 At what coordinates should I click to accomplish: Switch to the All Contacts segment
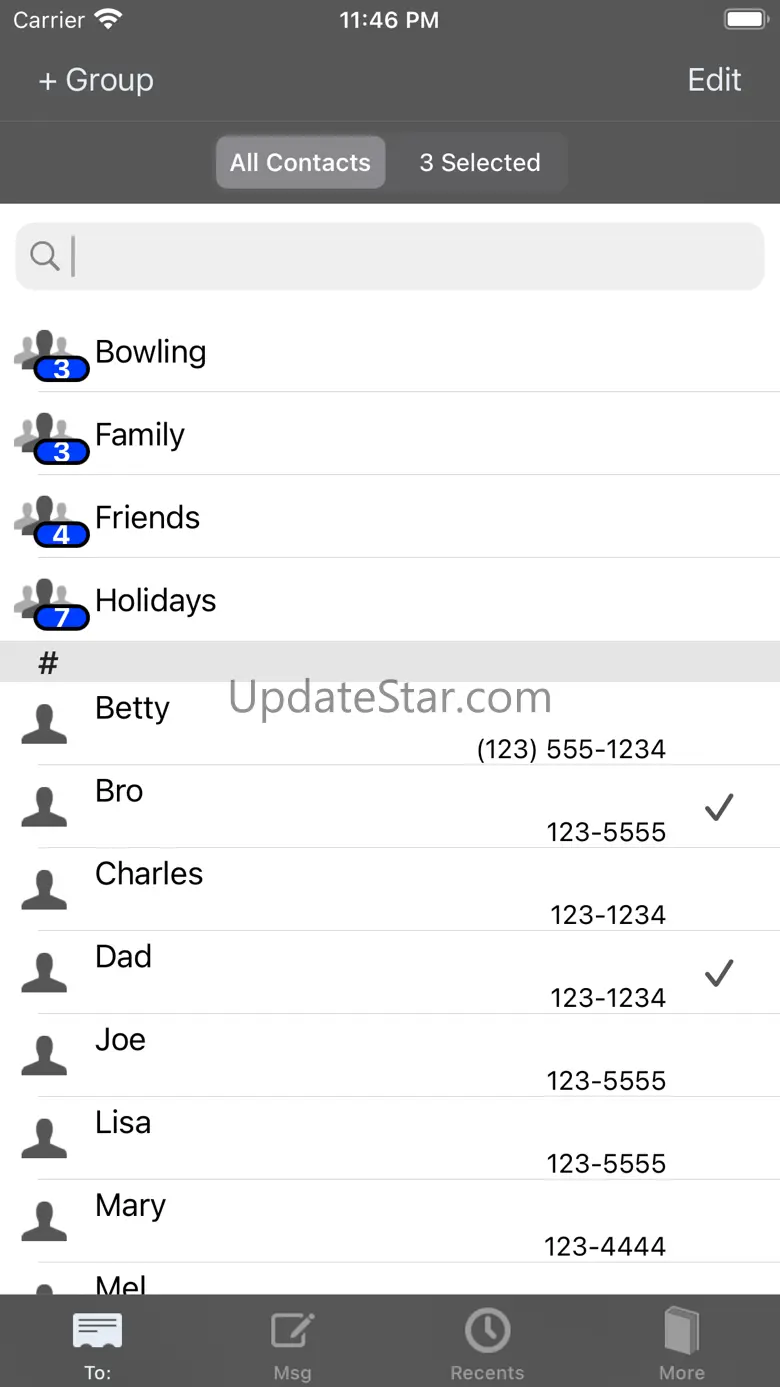[x=301, y=162]
